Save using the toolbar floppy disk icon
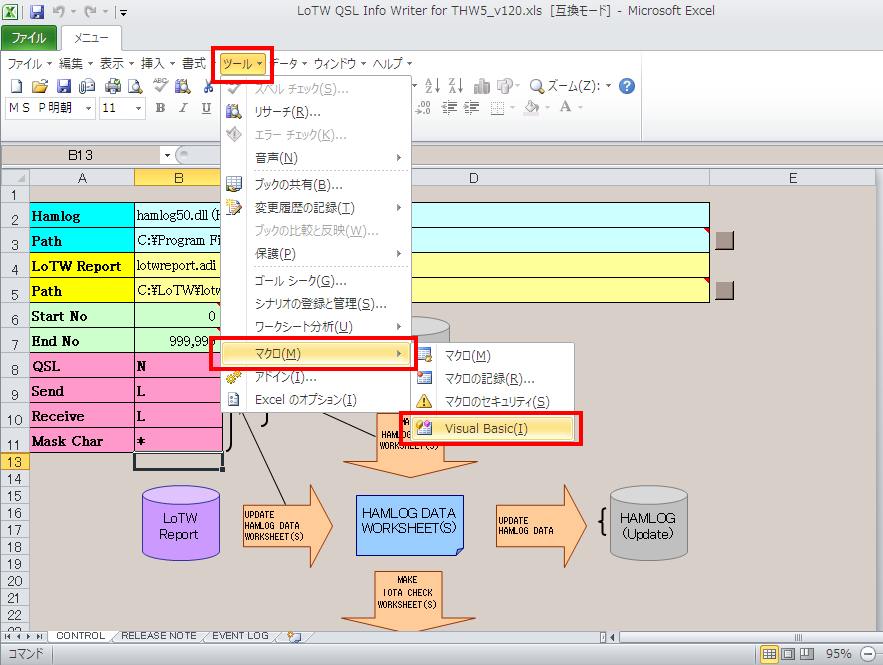Screen dimensions: 883x665 (x=64, y=86)
